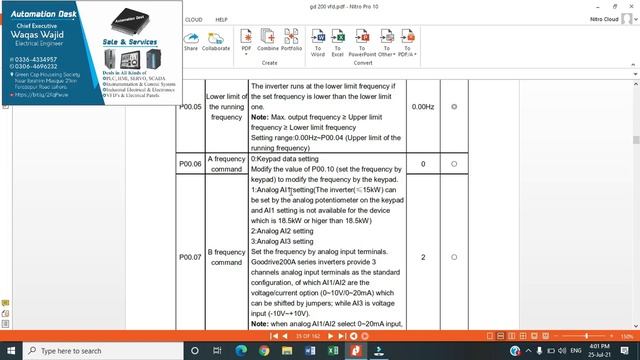This screenshot has height=360, width=640.
Task: Collapse the ribbon with the arrow
Action: click(x=633, y=64)
